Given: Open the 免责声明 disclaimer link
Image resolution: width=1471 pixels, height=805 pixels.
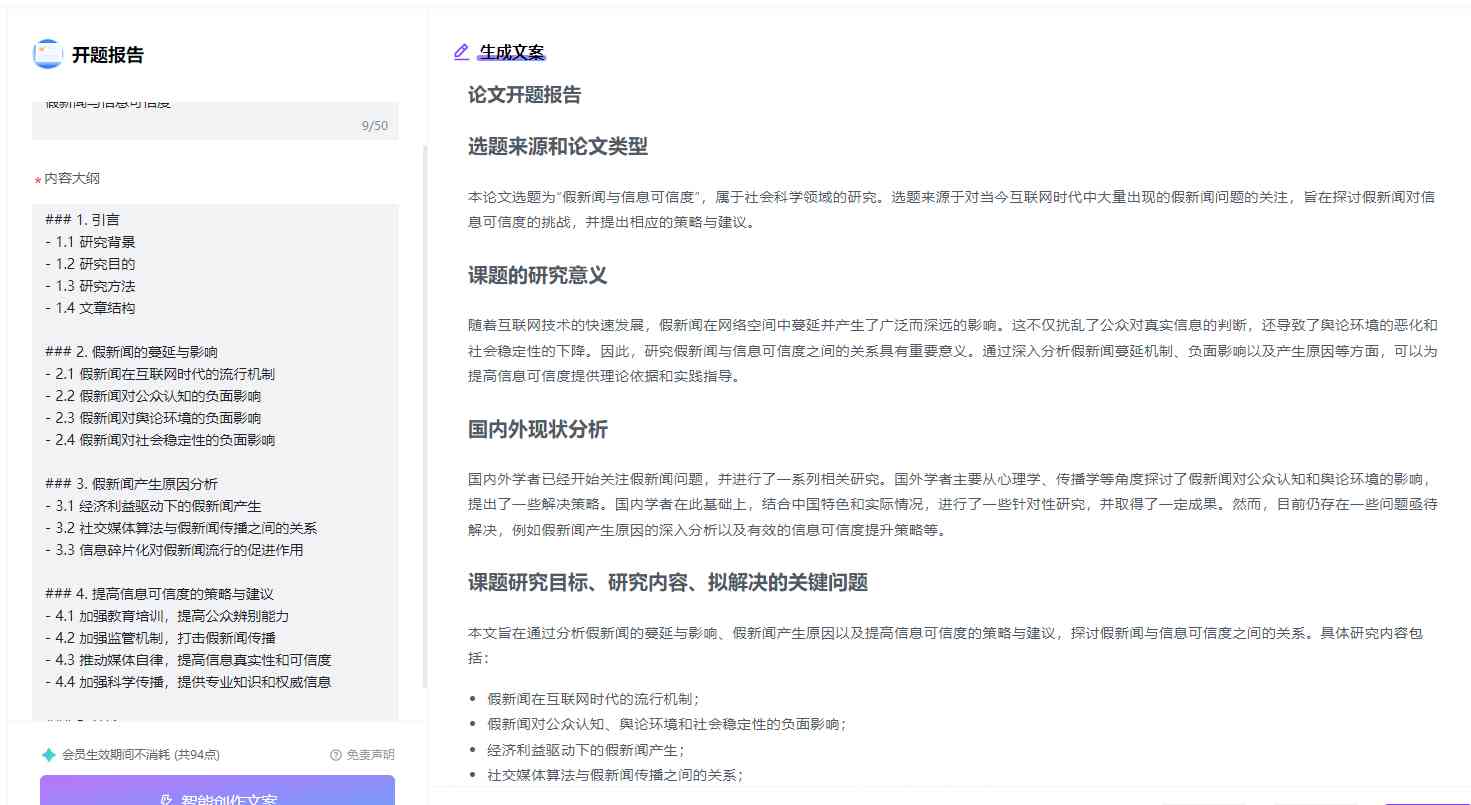Looking at the screenshot, I should tap(370, 755).
